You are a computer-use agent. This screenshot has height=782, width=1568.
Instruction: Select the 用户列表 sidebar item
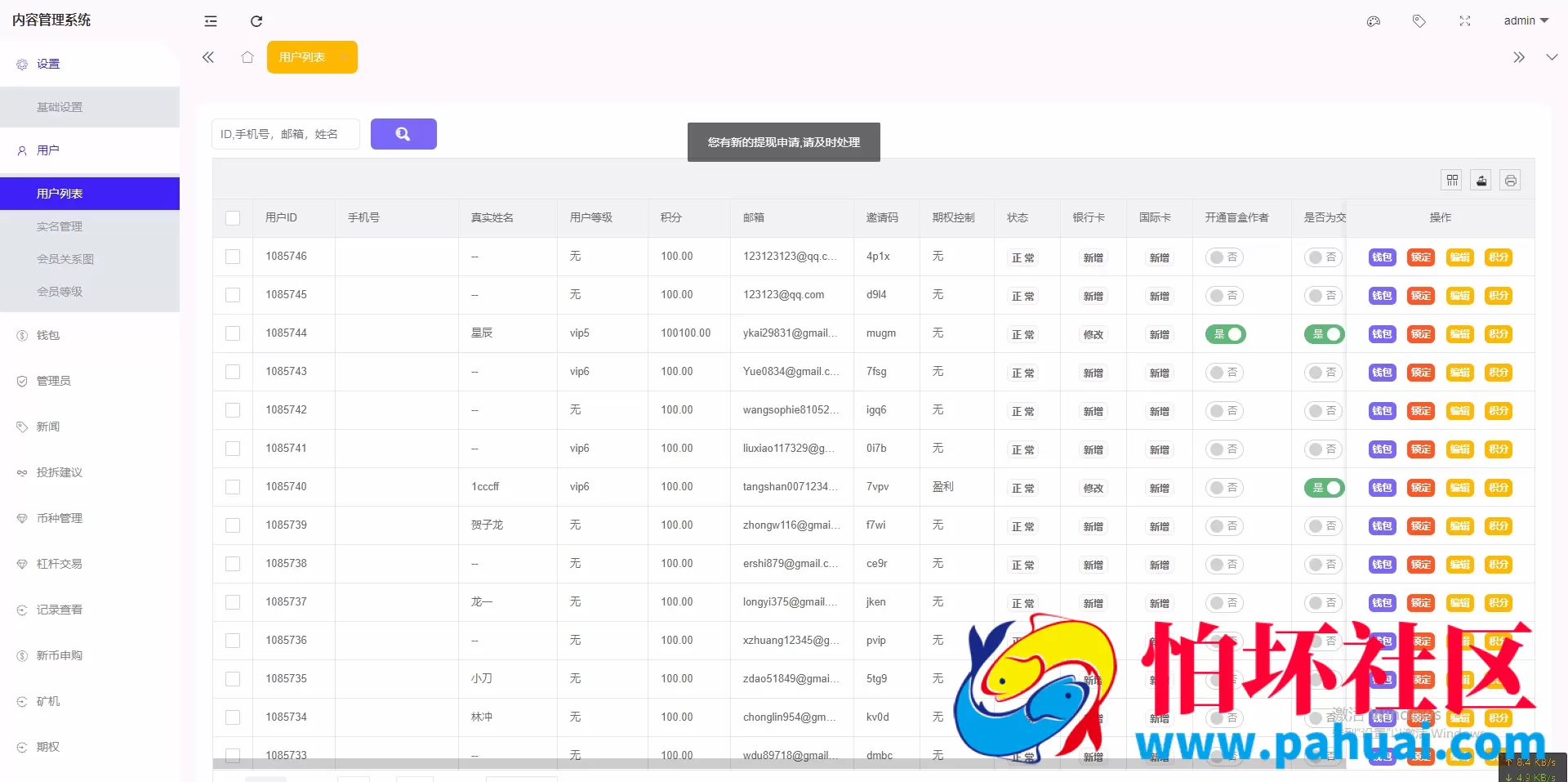pyautogui.click(x=90, y=194)
